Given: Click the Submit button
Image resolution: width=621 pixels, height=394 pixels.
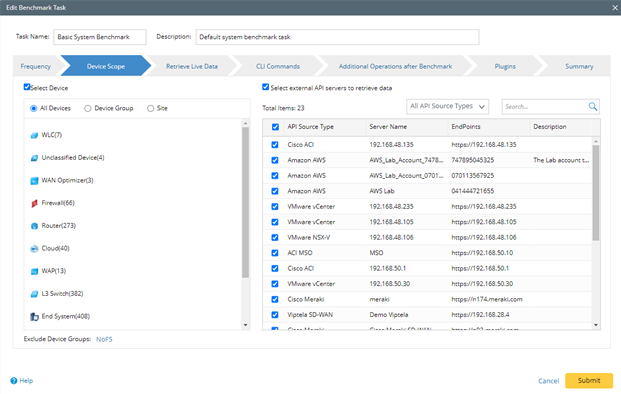Looking at the screenshot, I should (589, 381).
